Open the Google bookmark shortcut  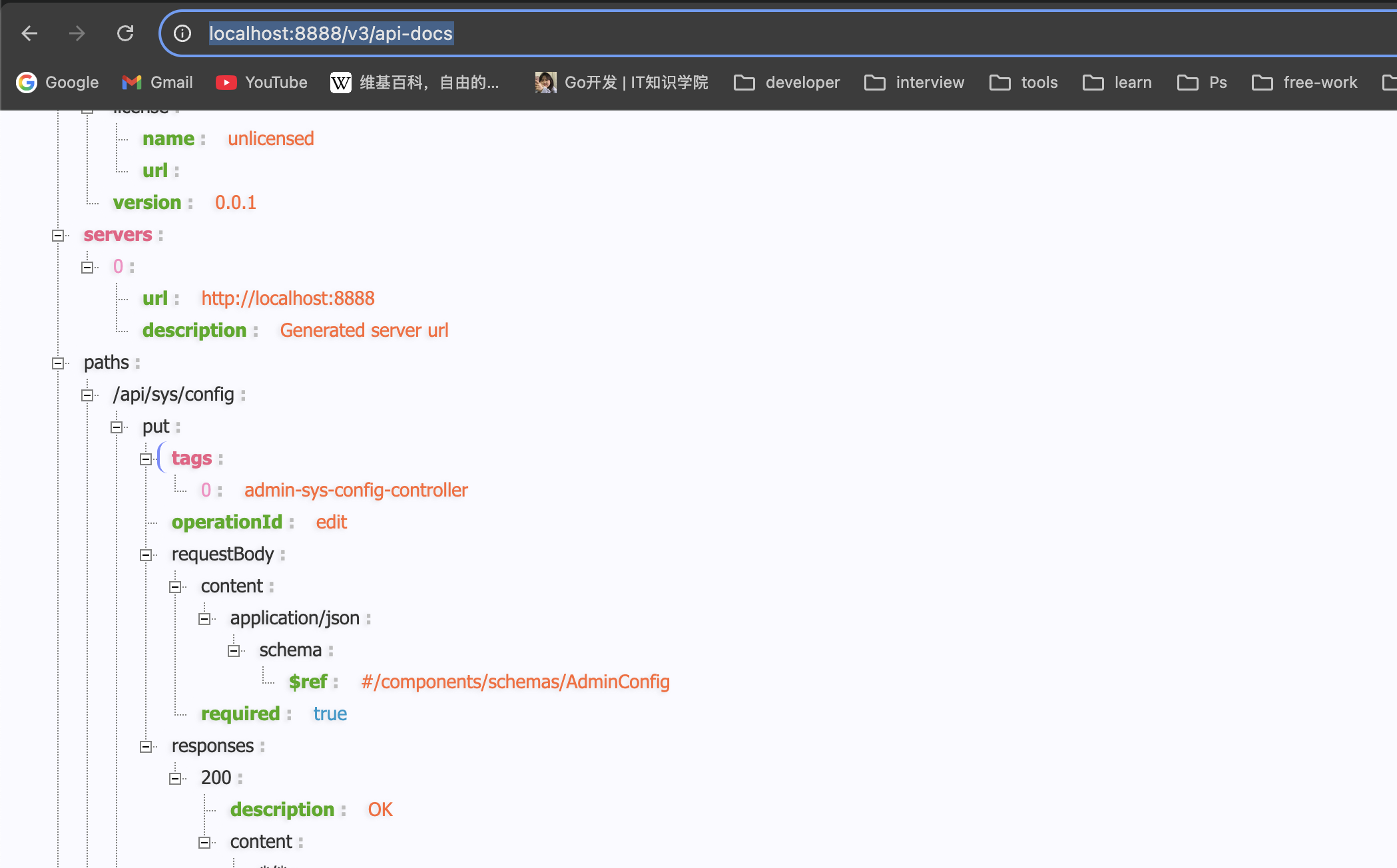click(59, 82)
